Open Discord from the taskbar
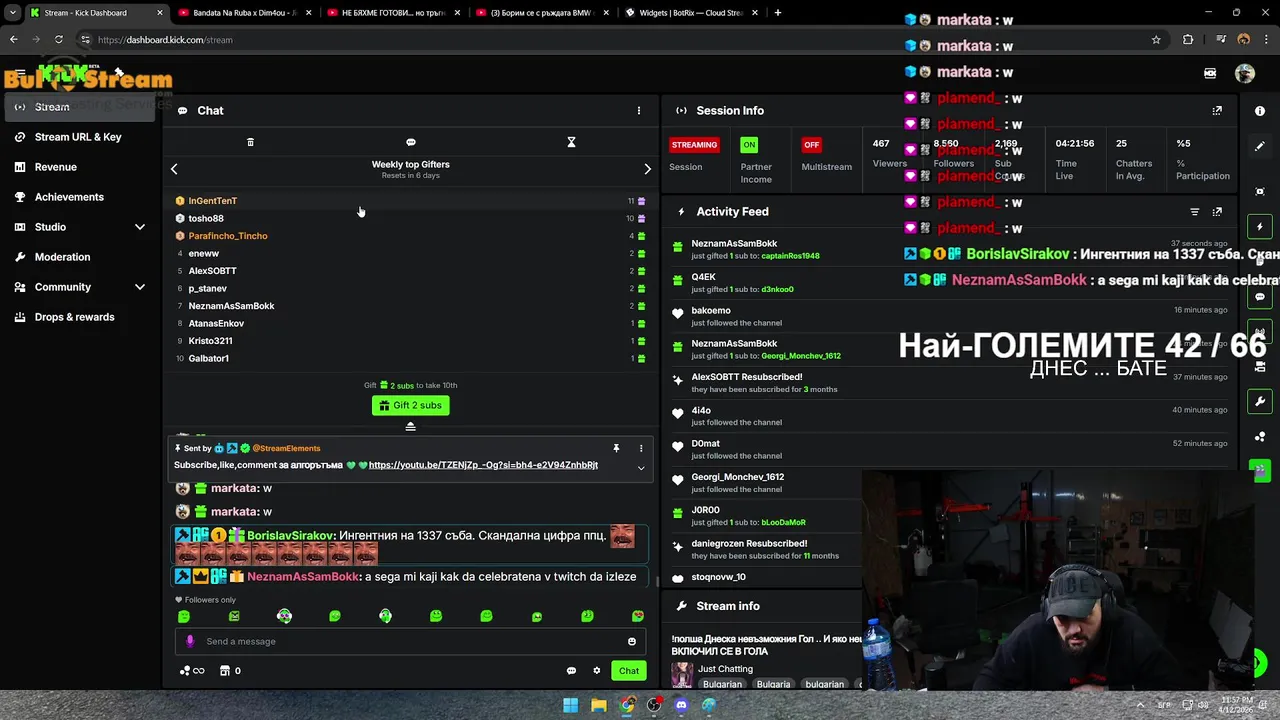 click(681, 705)
